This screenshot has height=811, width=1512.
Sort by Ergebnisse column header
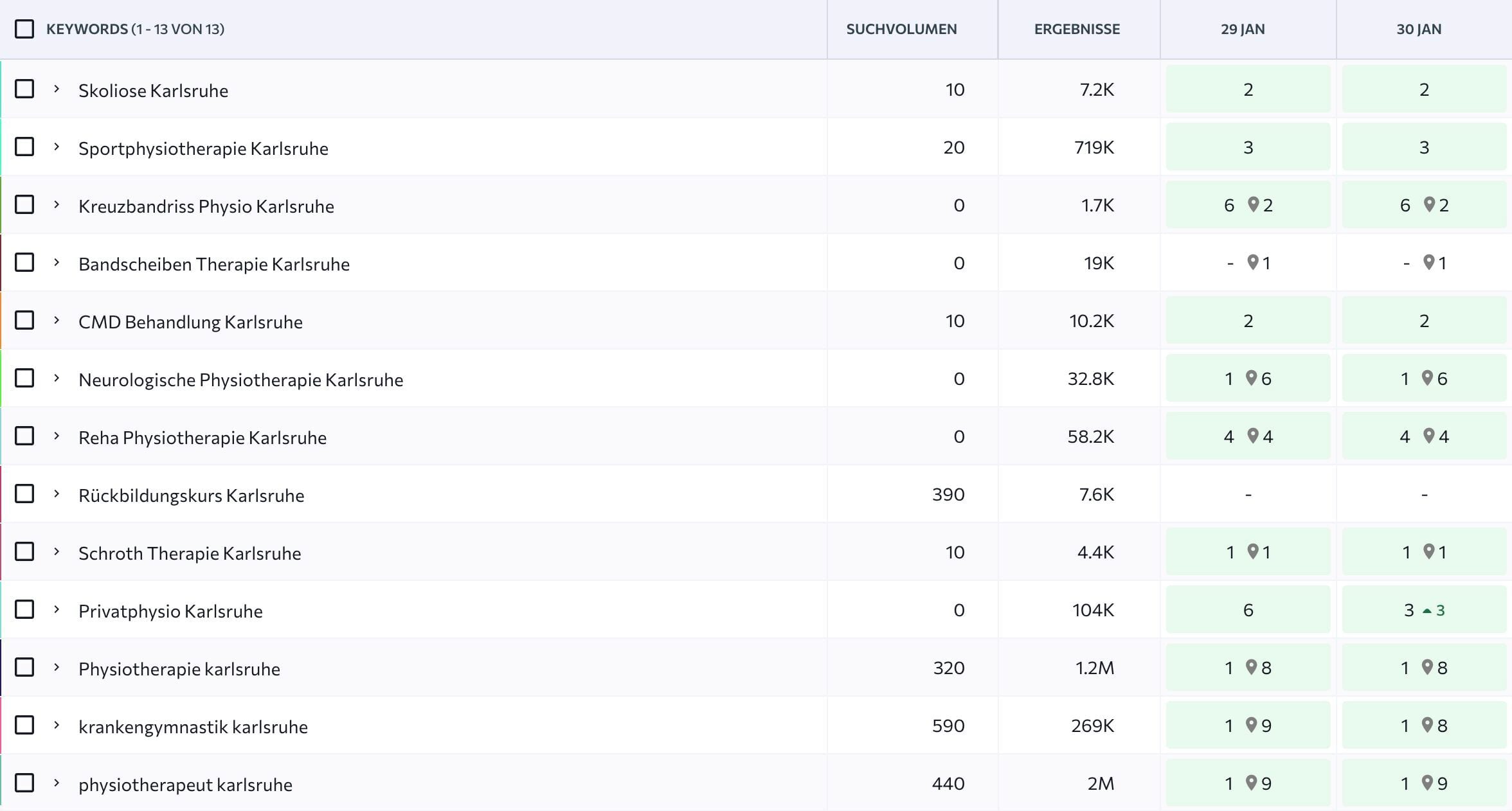[x=1077, y=29]
